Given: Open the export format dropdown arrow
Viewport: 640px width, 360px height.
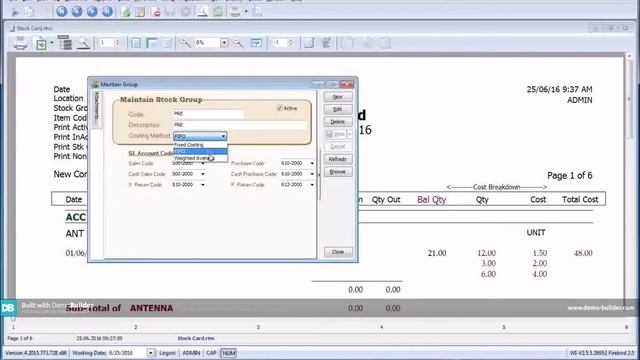Looking at the screenshot, I should tap(51, 42).
